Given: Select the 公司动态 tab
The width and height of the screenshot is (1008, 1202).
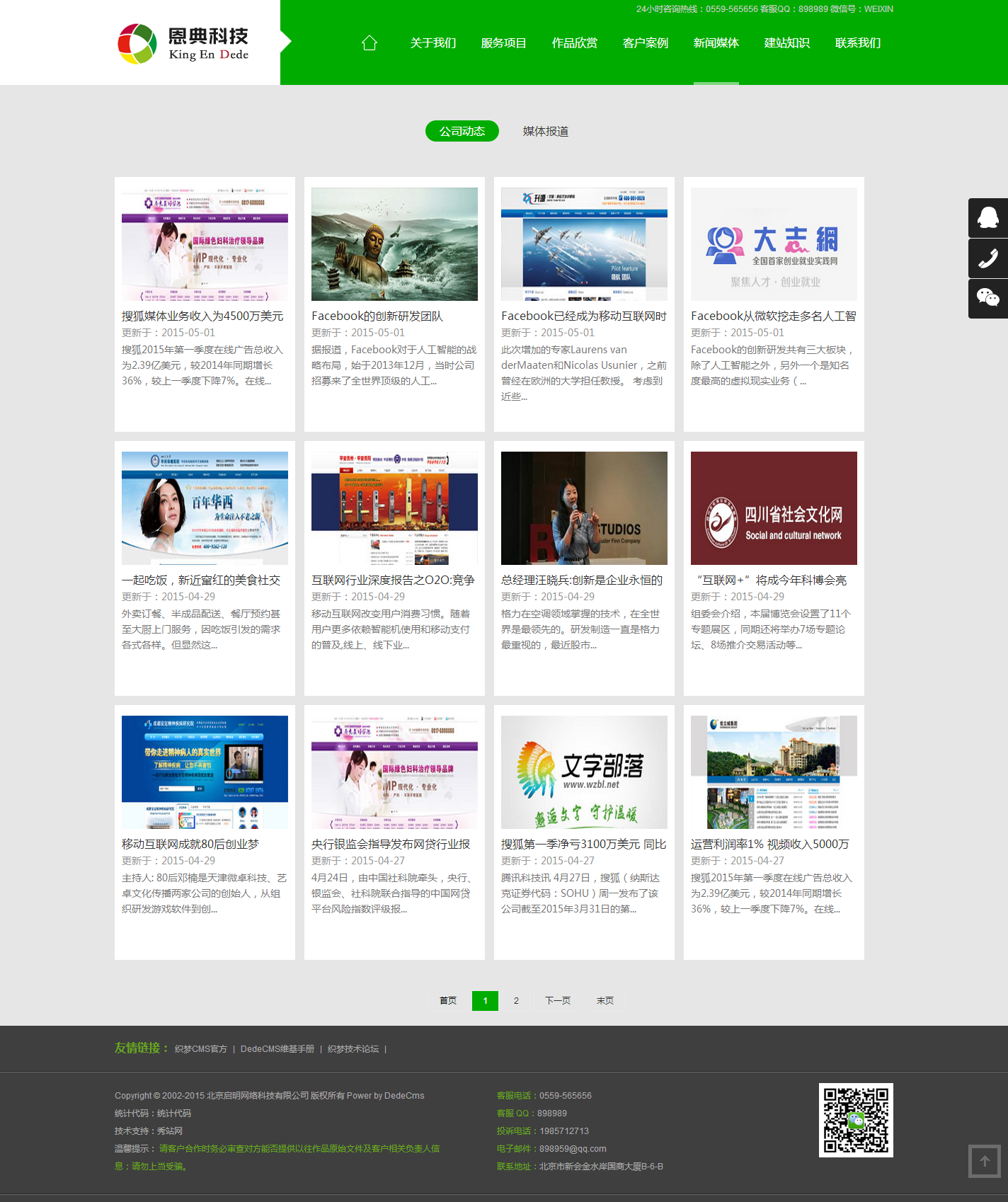Looking at the screenshot, I should tap(462, 131).
